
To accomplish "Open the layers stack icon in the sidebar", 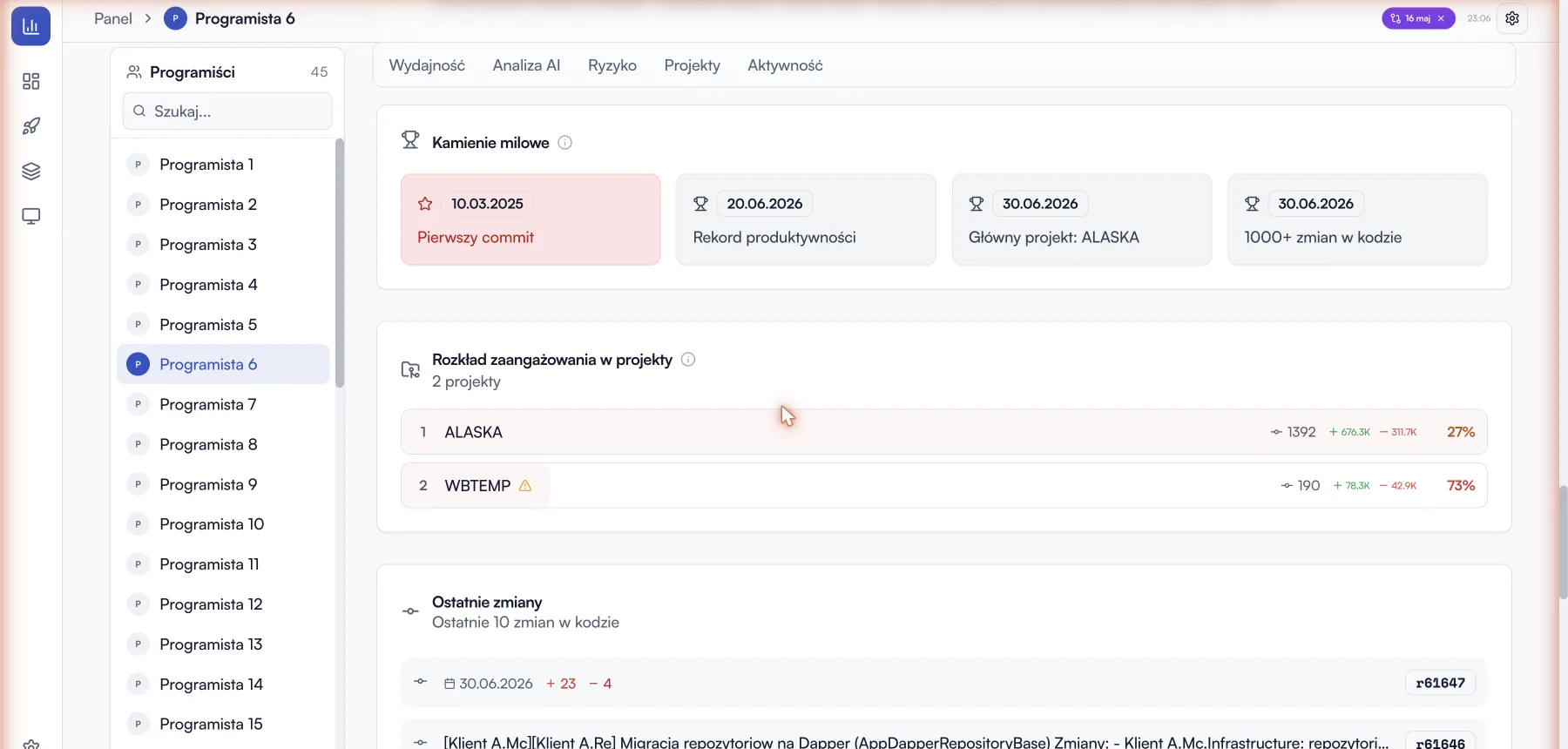I will (x=31, y=171).
